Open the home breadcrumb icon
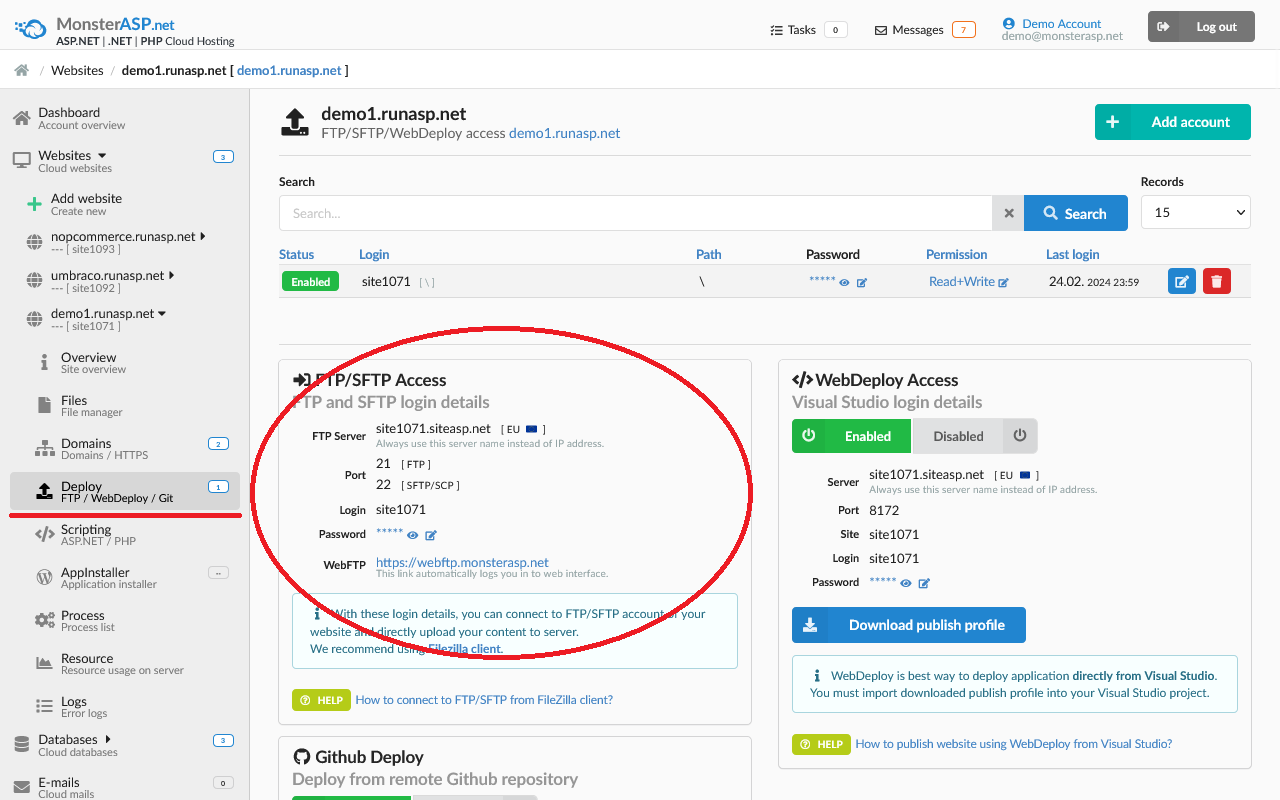 coord(21,70)
